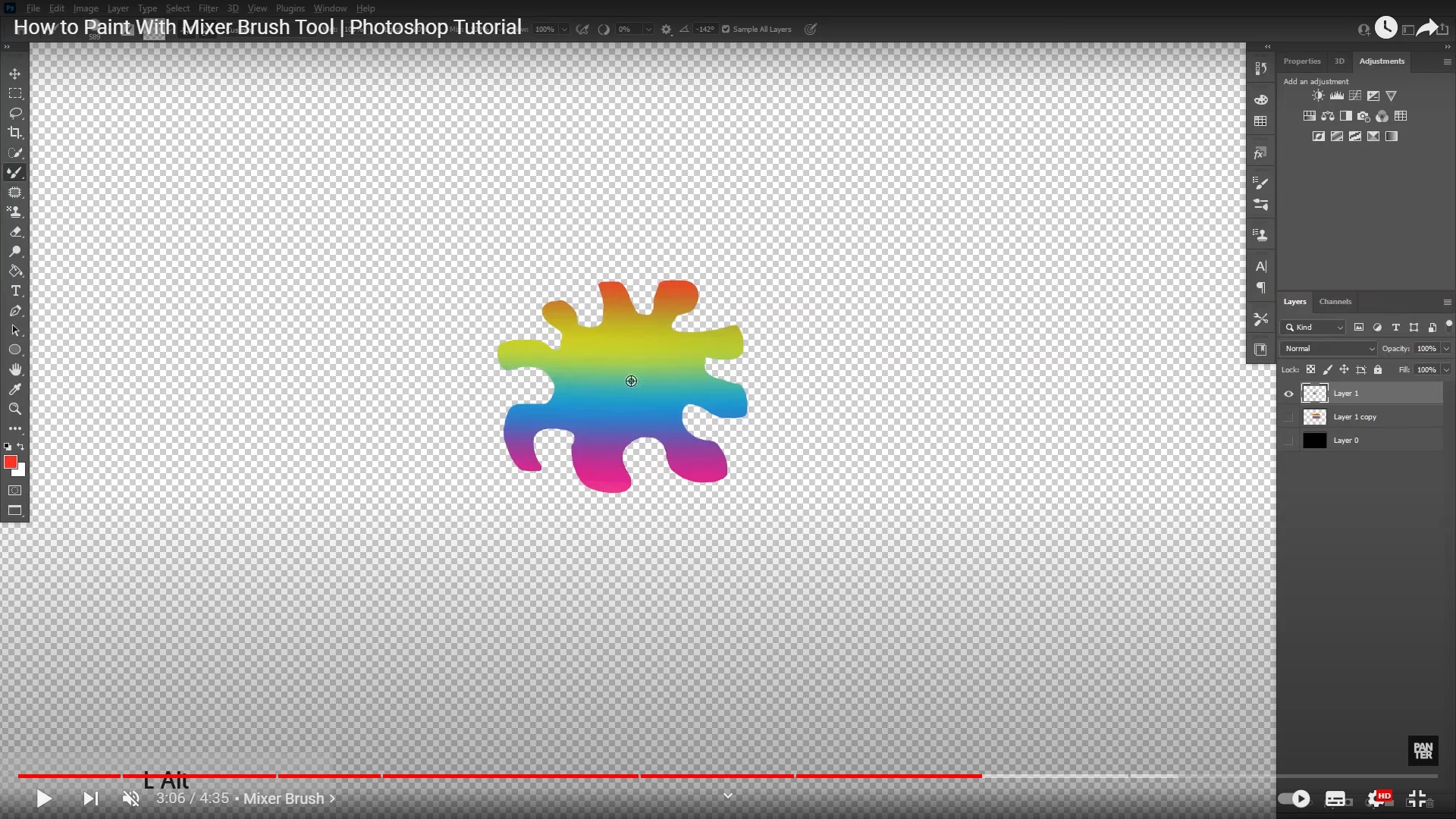Show Layer 1 copy visibility

[1288, 417]
